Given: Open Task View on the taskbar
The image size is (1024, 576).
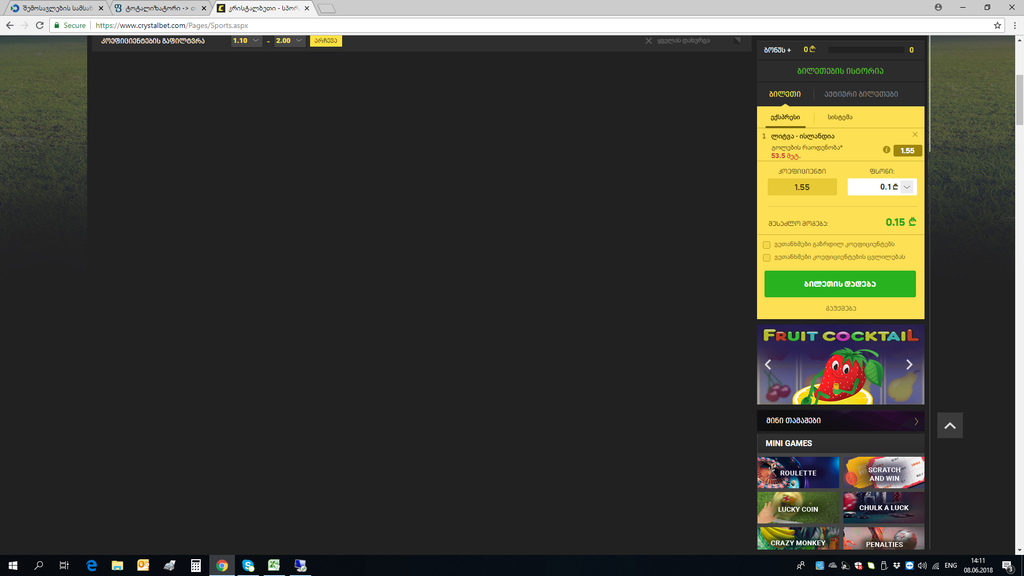Looking at the screenshot, I should pyautogui.click(x=64, y=566).
